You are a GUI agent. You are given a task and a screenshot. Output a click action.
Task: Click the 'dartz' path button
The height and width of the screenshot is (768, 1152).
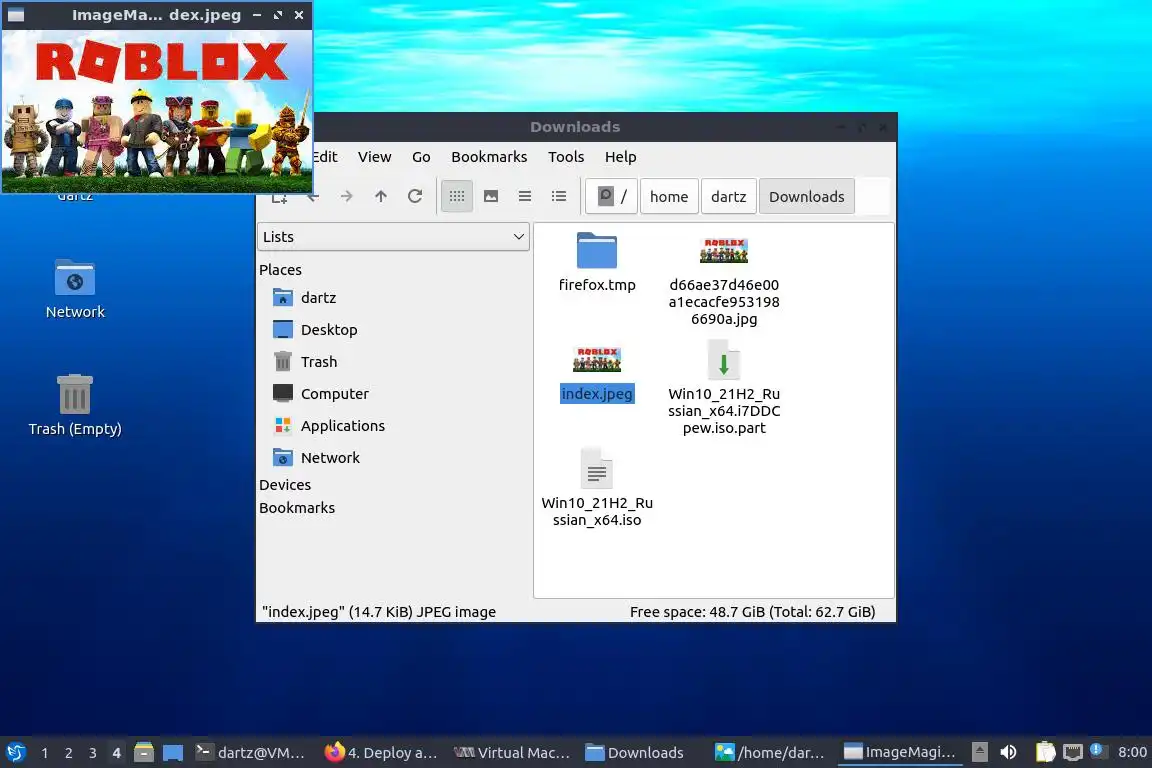click(729, 196)
